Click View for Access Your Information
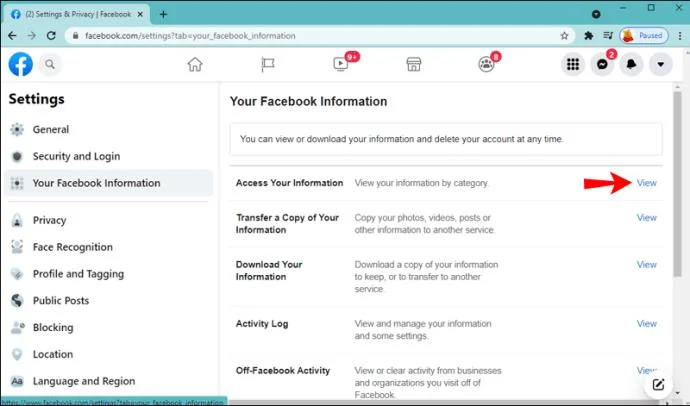Image resolution: width=690 pixels, height=406 pixels. [646, 183]
